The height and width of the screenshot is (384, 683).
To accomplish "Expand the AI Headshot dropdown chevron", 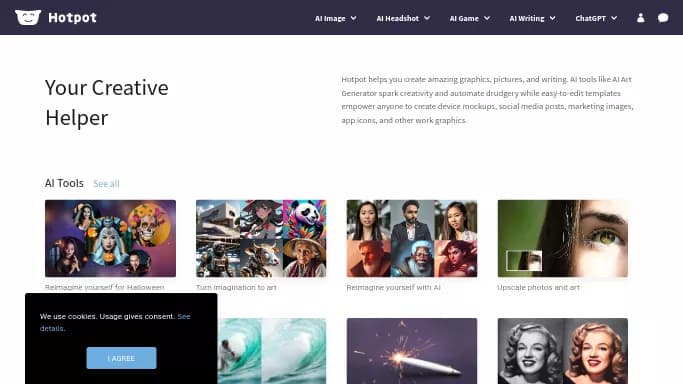I will tap(427, 18).
